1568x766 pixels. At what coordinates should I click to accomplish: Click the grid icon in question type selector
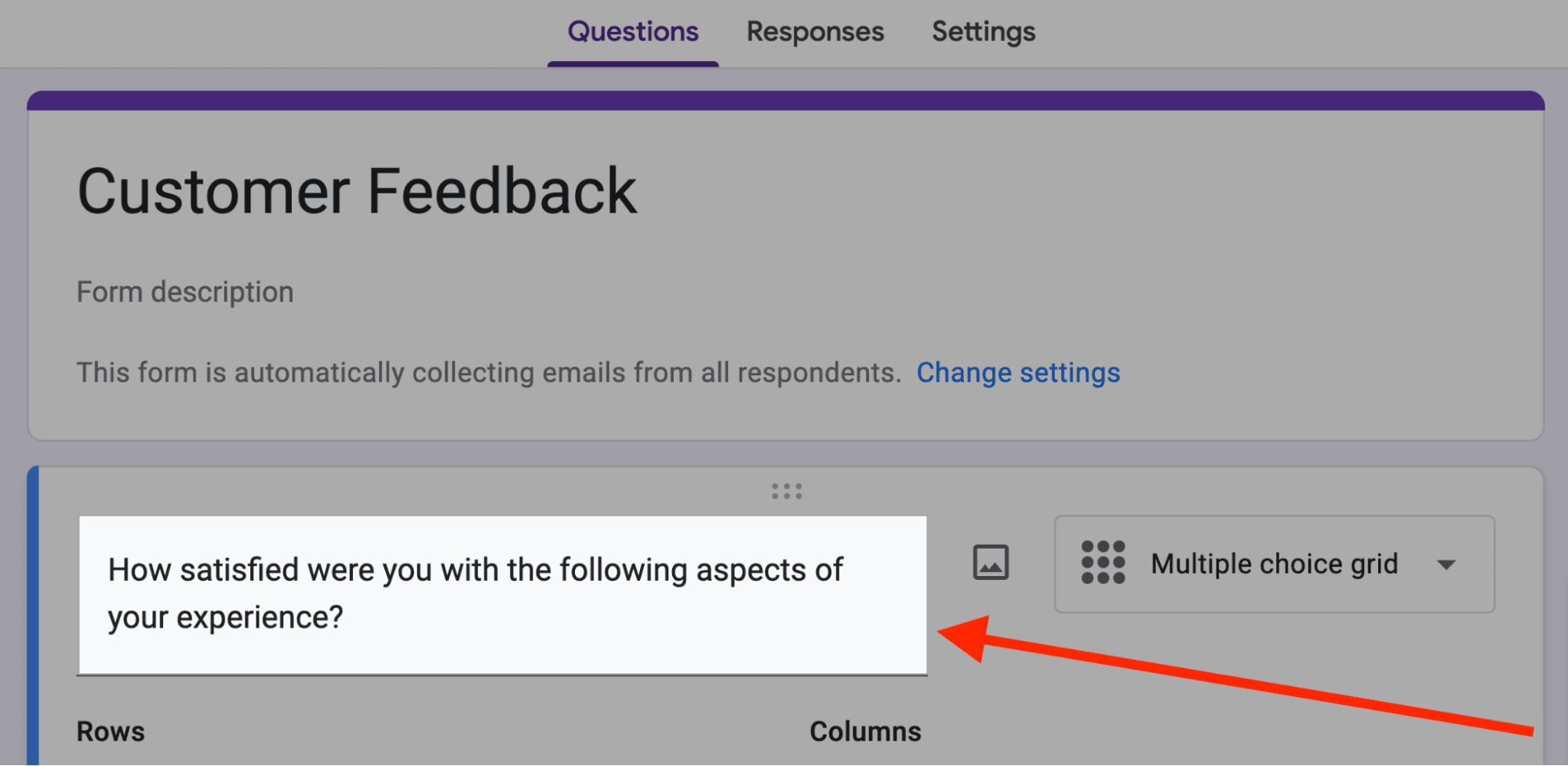pos(1102,563)
